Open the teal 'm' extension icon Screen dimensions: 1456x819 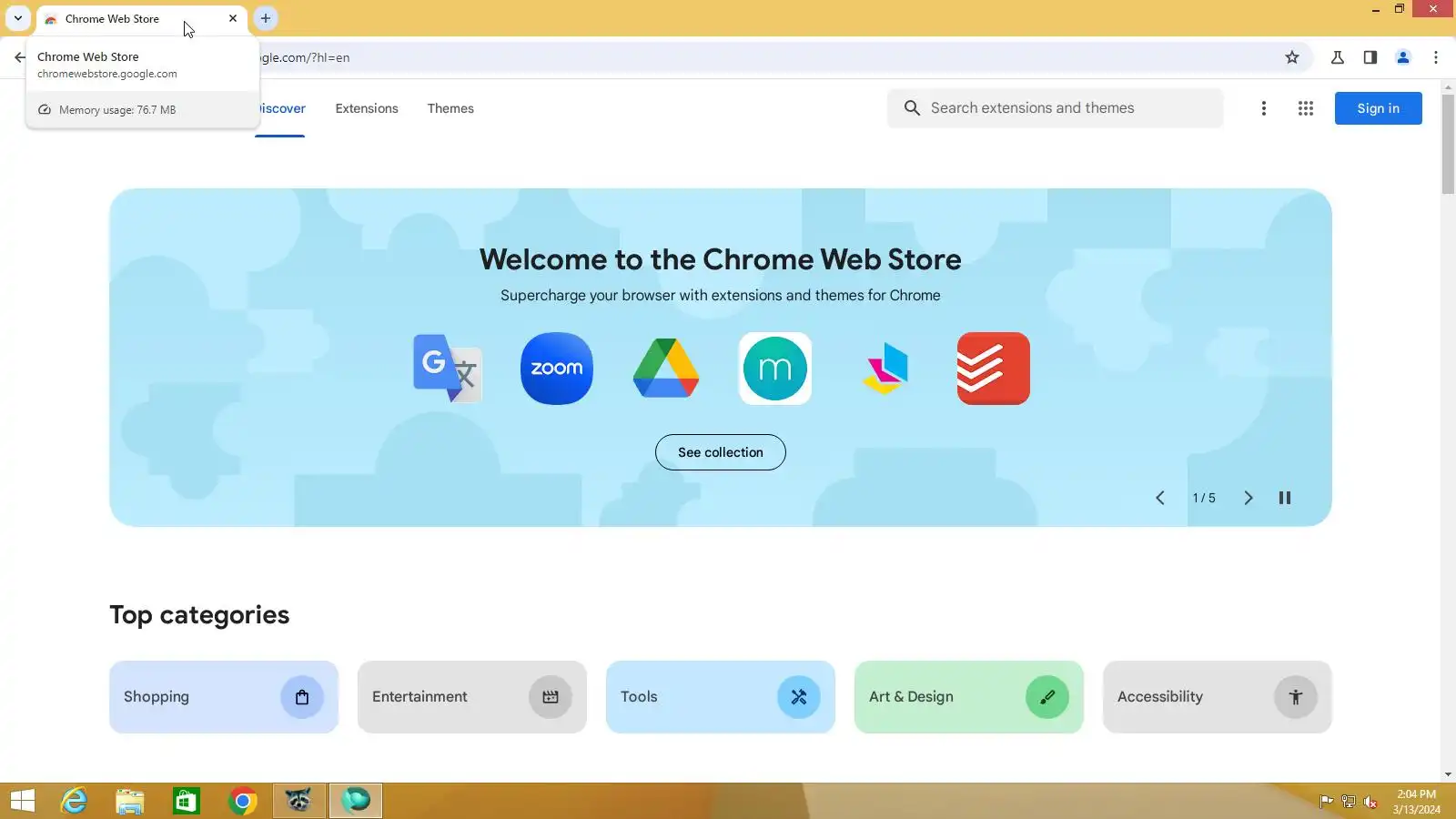coord(775,369)
